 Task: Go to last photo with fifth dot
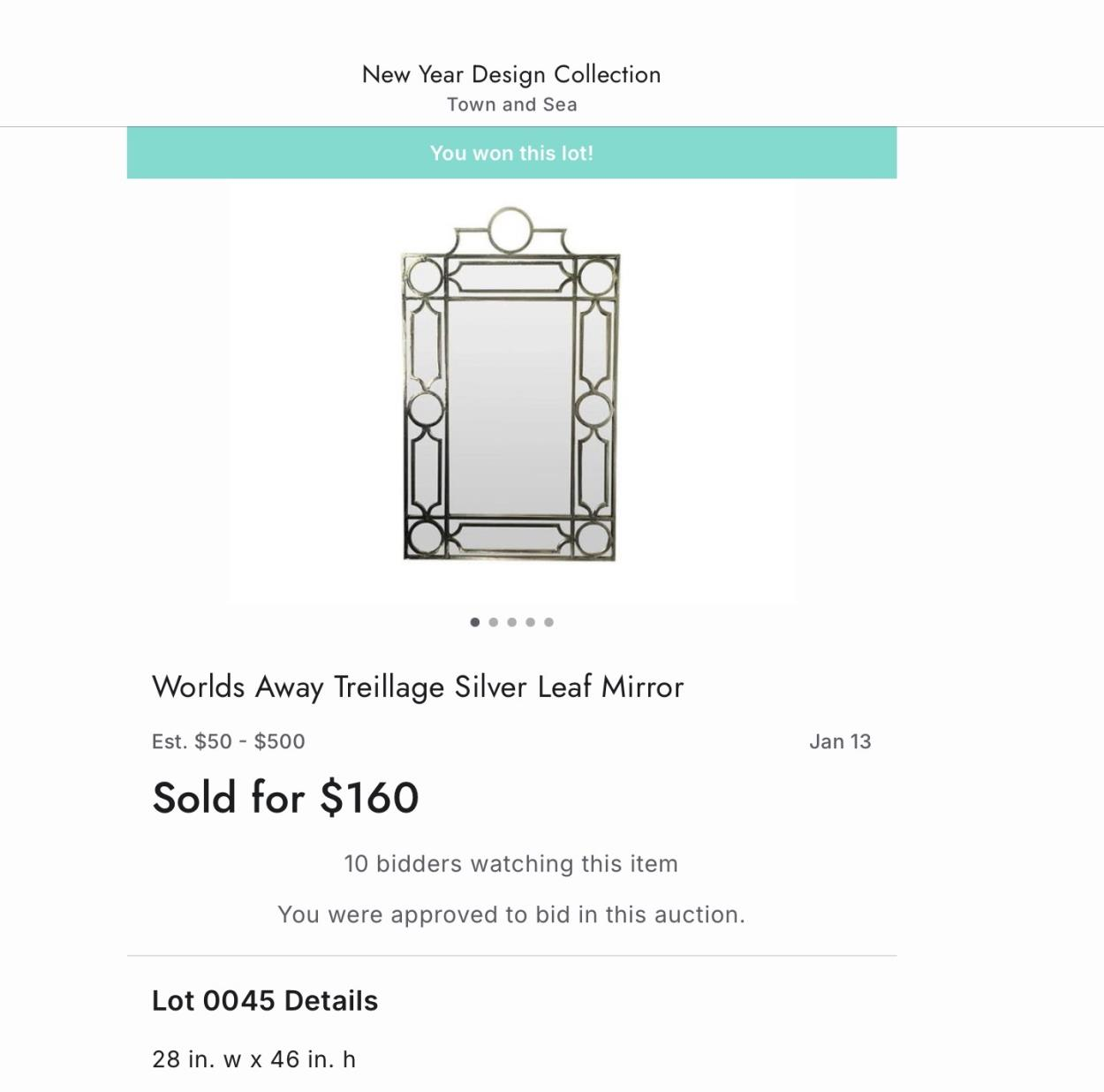[x=549, y=622]
